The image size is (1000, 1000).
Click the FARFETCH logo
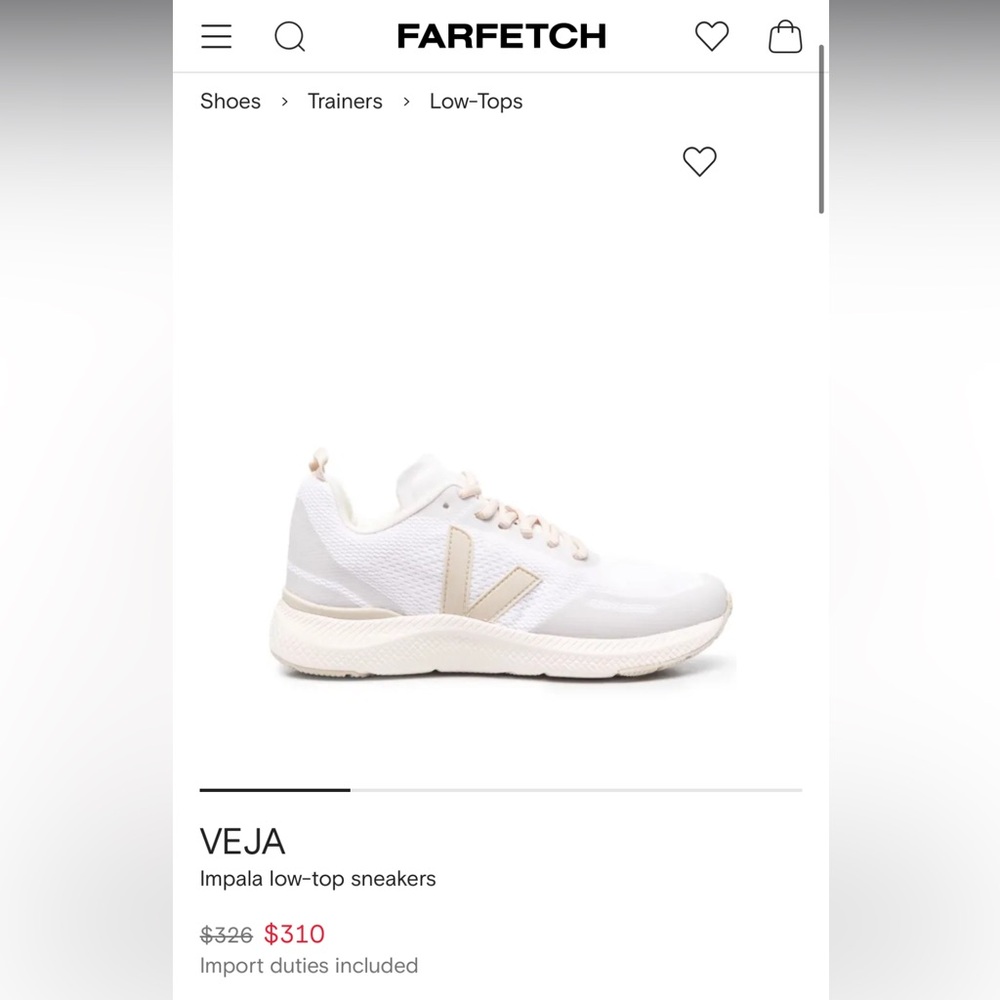pyautogui.click(x=502, y=37)
